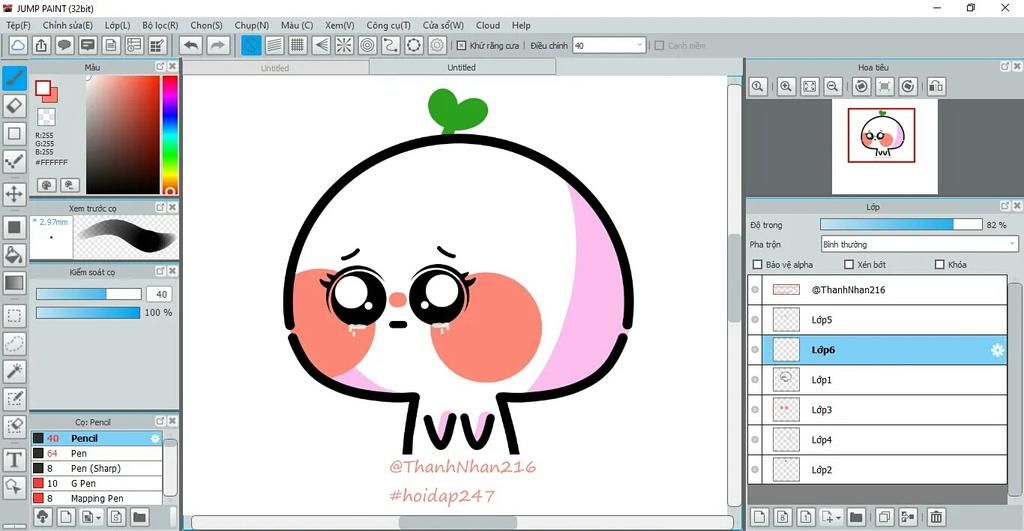The width and height of the screenshot is (1024, 531).
Task: Click the share/export icon in top toolbar
Action: [x=41, y=45]
